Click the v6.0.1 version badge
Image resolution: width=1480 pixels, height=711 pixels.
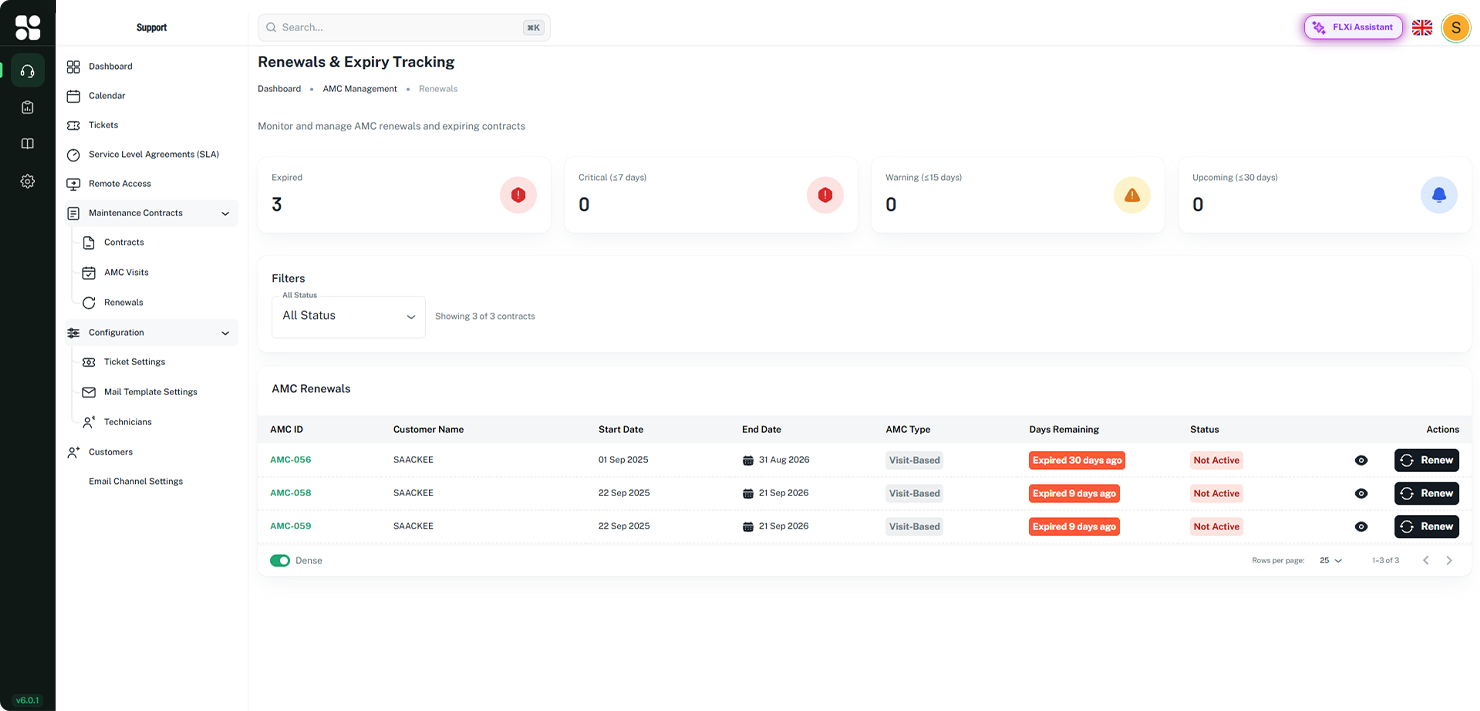coord(27,701)
